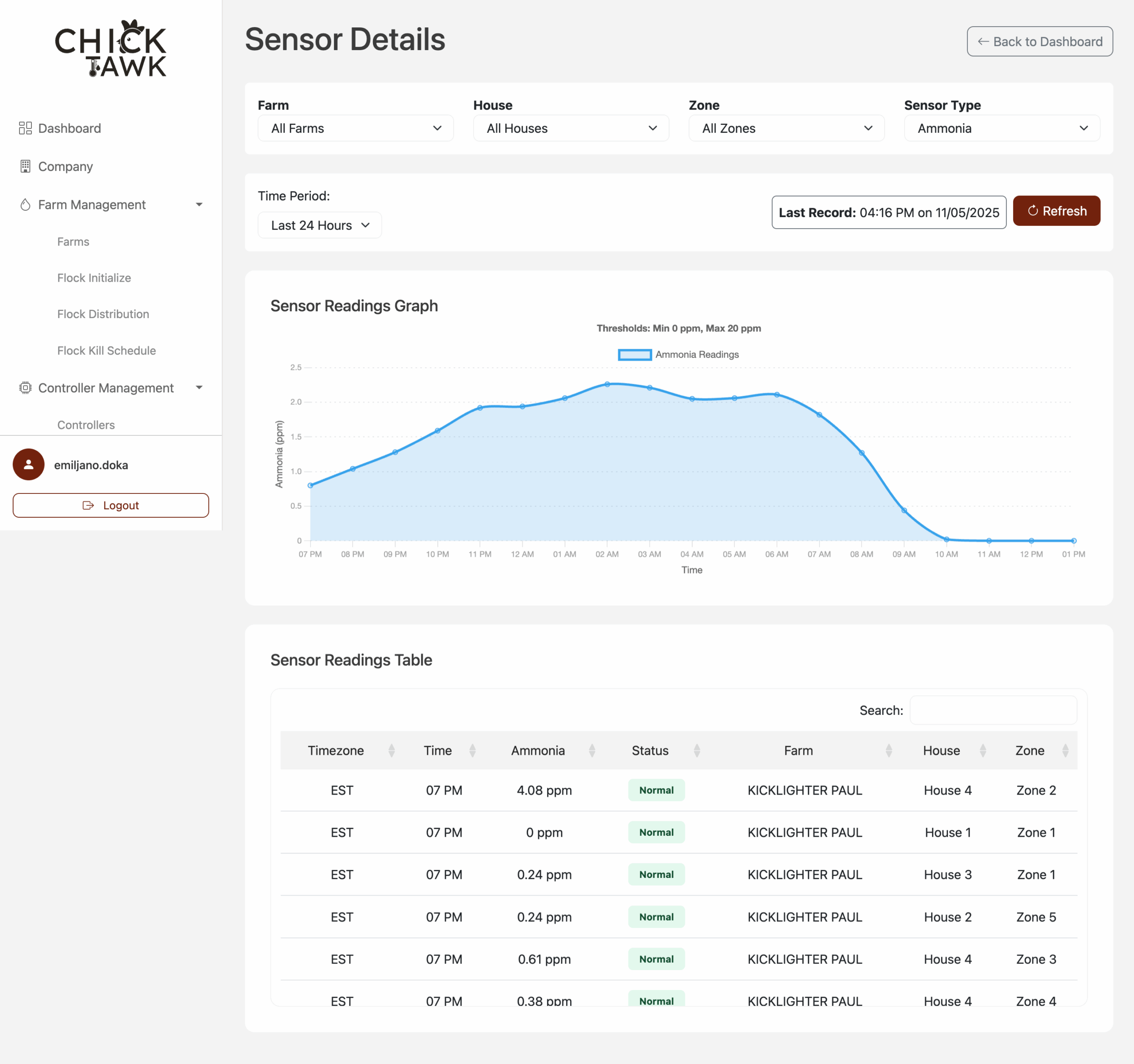Click the user avatar icon
The width and height of the screenshot is (1134, 1064).
[x=28, y=464]
